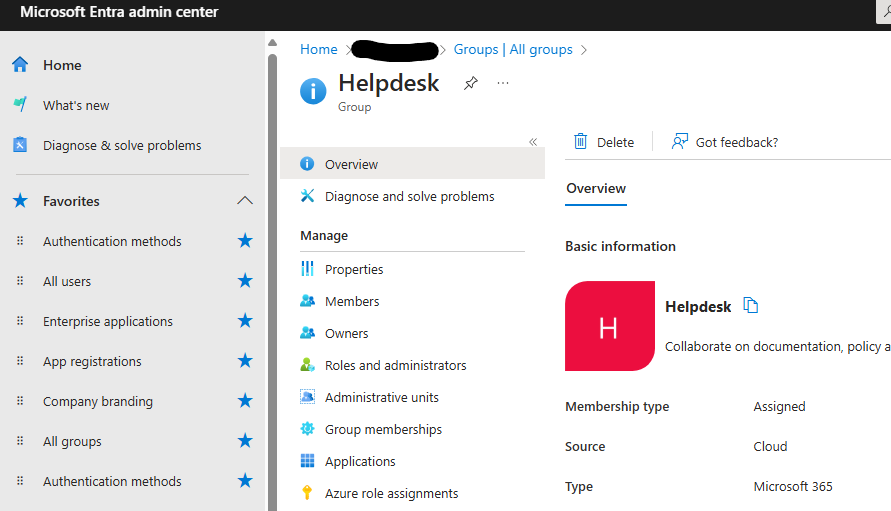Click the Microsoft Entra admin center title
The height and width of the screenshot is (511, 891).
click(x=119, y=12)
